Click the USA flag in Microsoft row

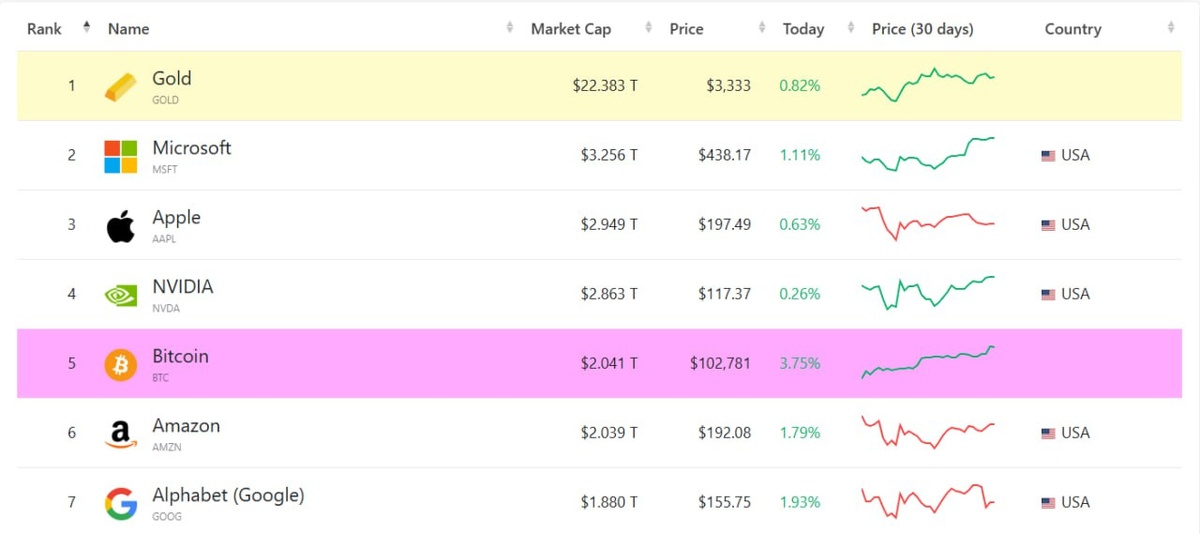1048,156
